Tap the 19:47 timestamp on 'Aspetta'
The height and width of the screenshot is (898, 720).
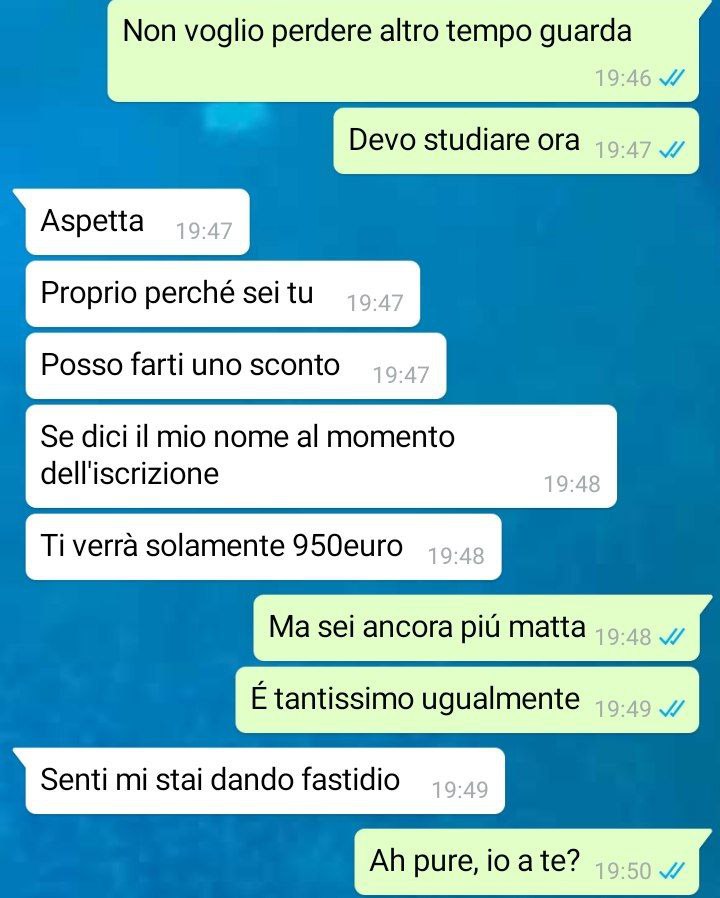pos(204,231)
